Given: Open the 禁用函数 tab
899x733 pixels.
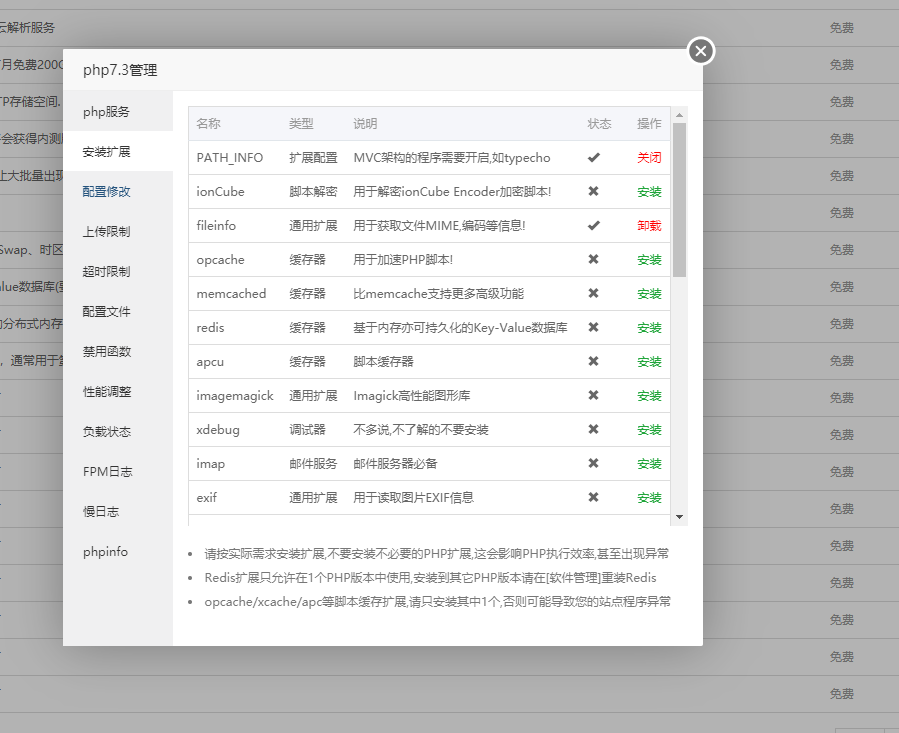Looking at the screenshot, I should (118, 351).
